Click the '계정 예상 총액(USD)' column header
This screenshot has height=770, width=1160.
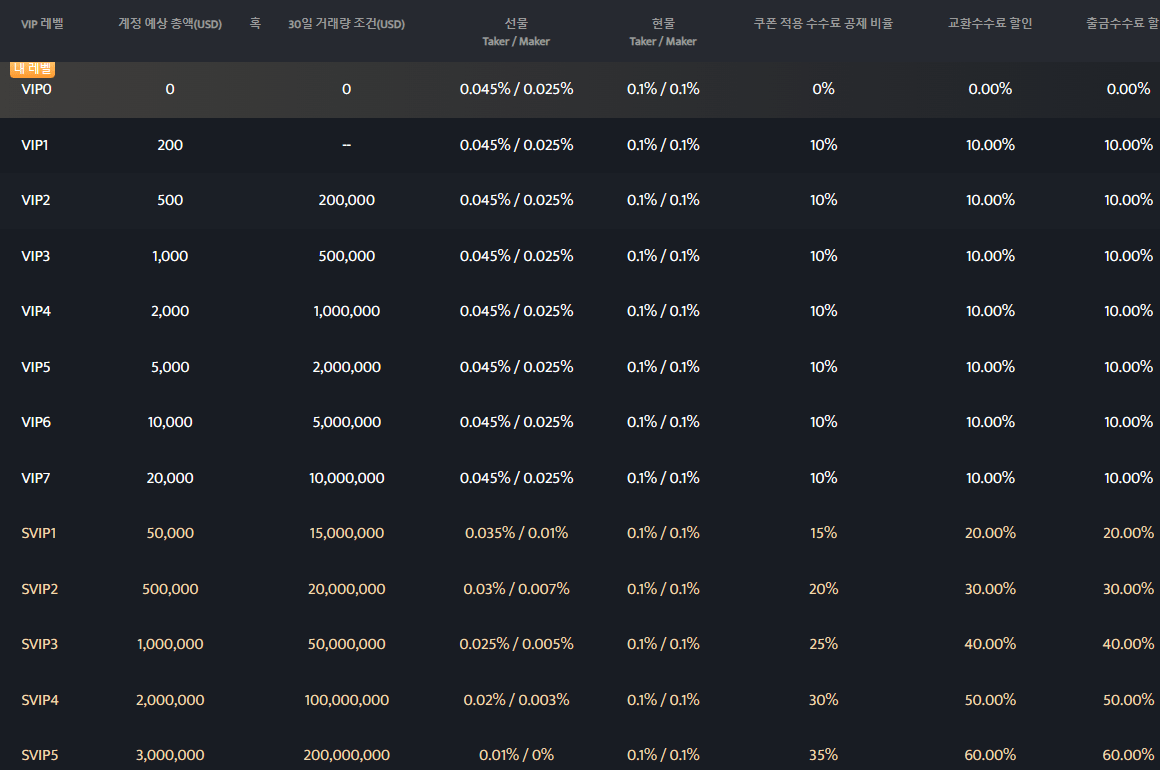(170, 23)
